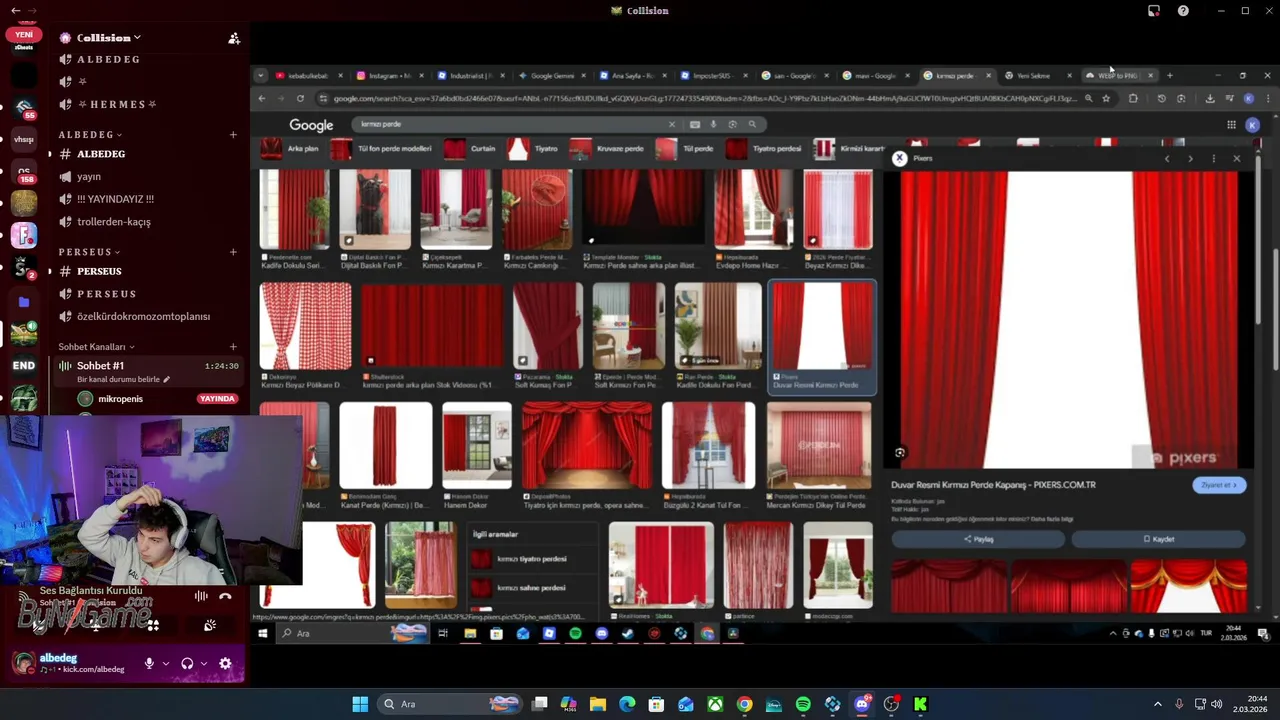Viewport: 1280px width, 720px height.
Task: Open Discord help icon in title bar
Action: click(x=1183, y=11)
